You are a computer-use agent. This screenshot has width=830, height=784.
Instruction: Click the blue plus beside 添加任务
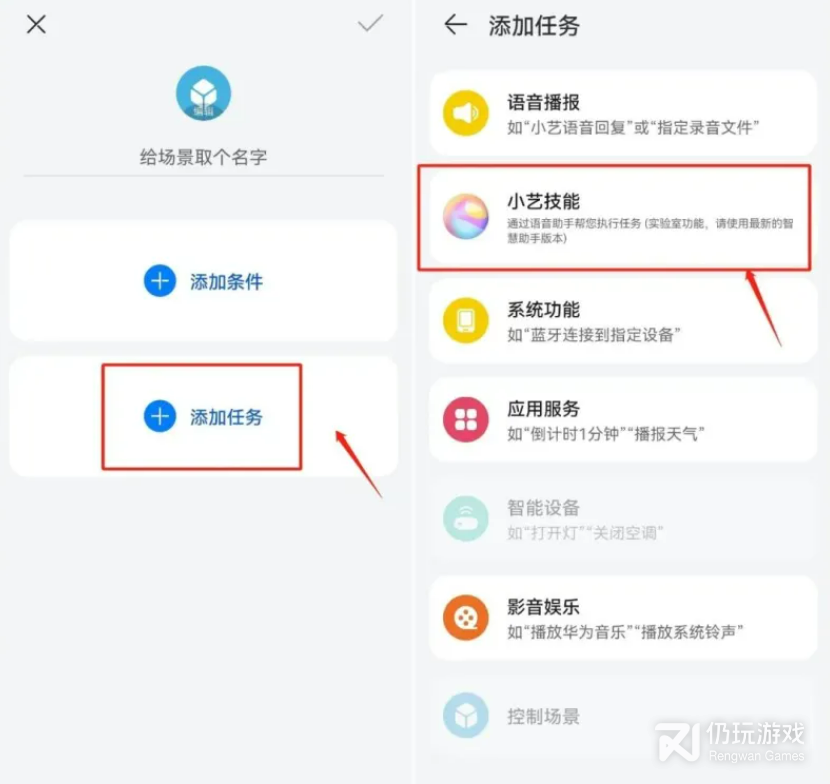pos(160,416)
